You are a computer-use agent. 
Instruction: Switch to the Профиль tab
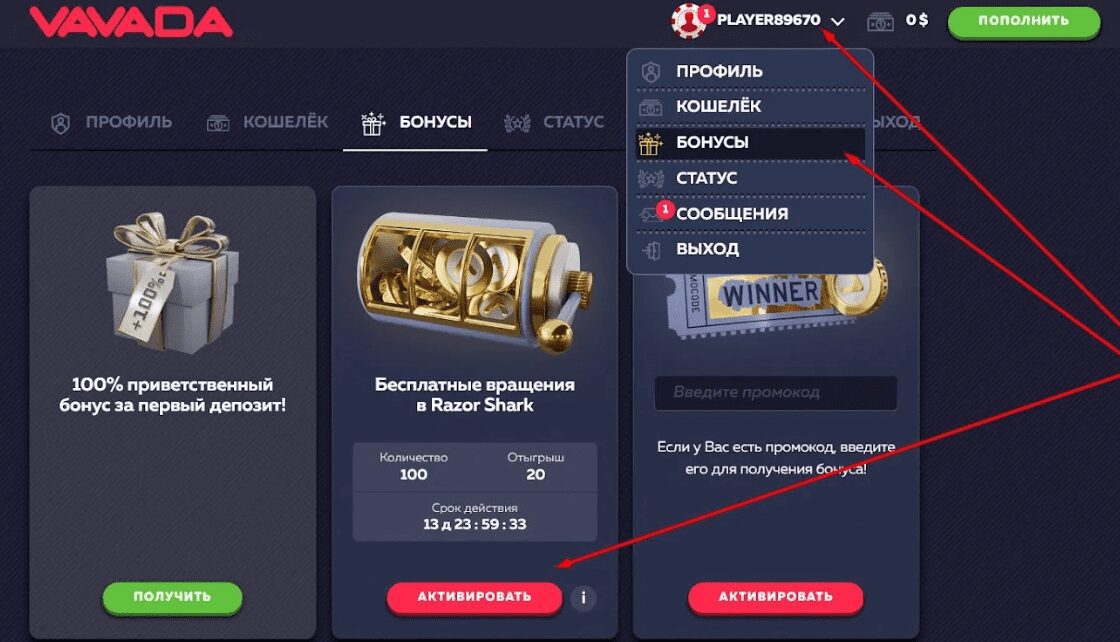pyautogui.click(x=112, y=123)
